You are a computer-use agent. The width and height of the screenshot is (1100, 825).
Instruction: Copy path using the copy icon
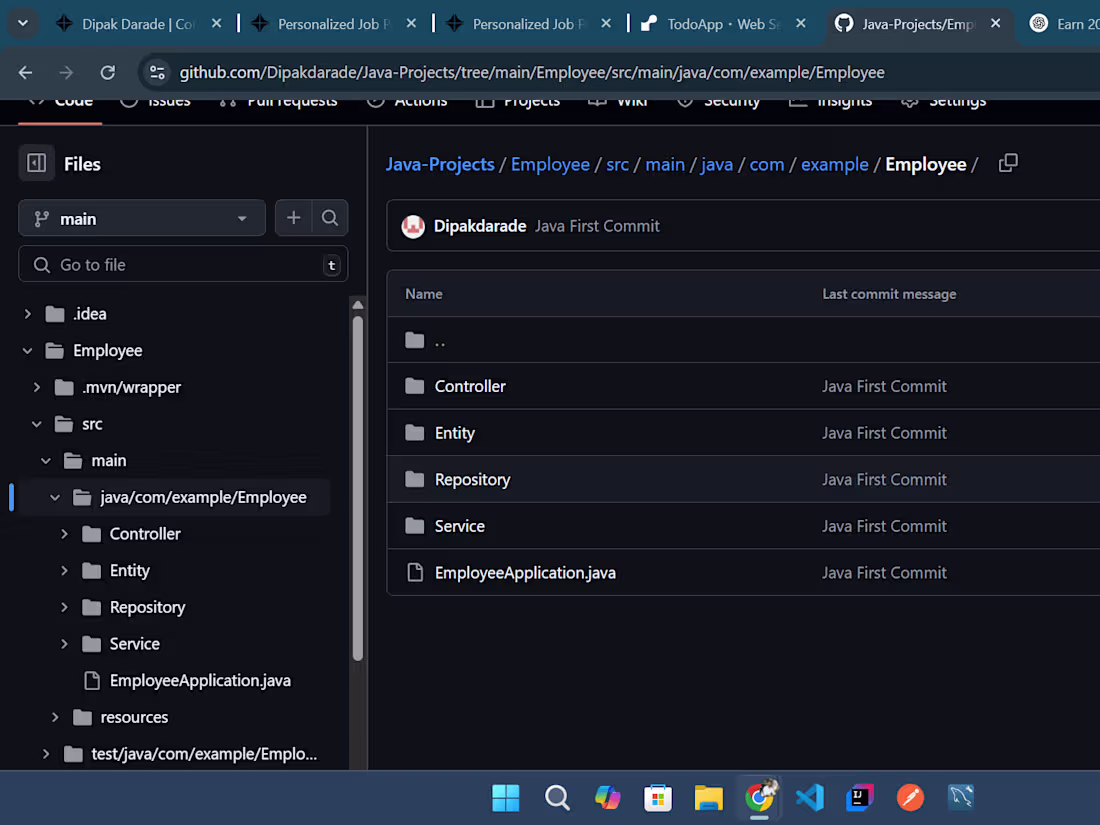point(1008,163)
